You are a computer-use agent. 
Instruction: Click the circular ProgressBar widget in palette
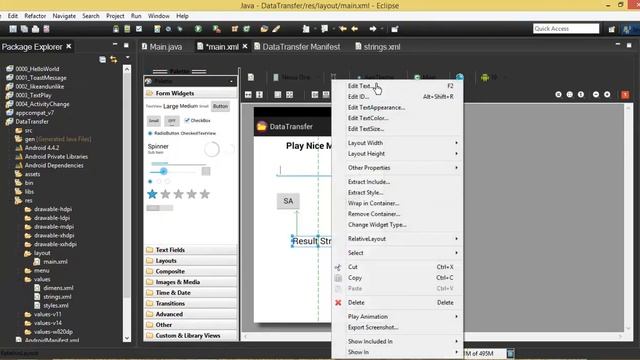coord(212,149)
